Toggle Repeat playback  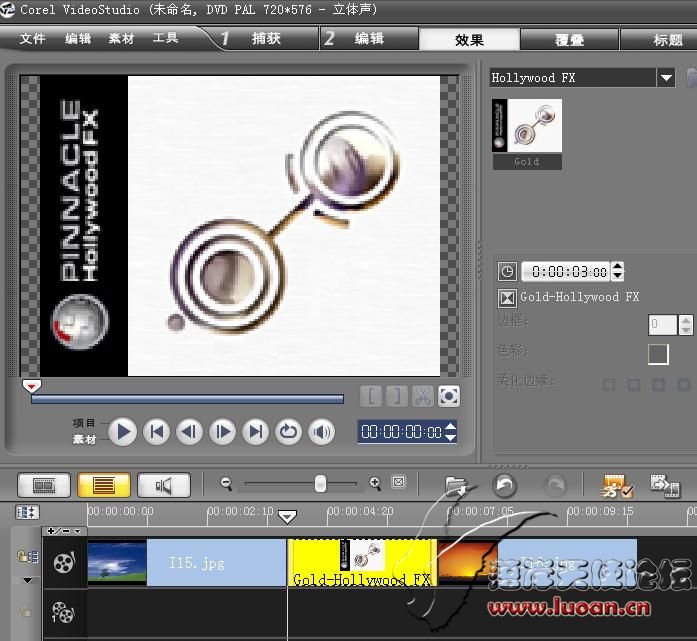[x=288, y=432]
